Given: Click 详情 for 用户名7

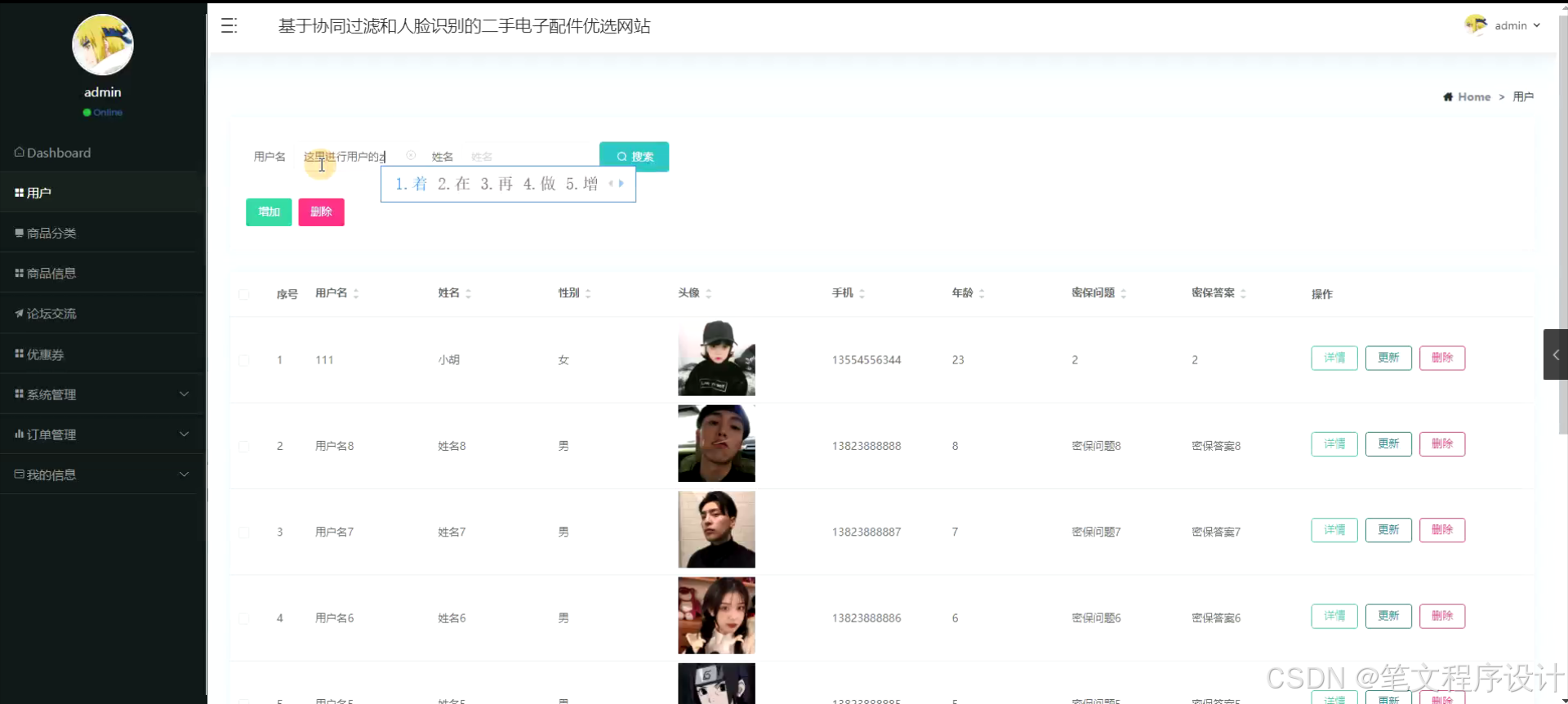Looking at the screenshot, I should 1334,530.
